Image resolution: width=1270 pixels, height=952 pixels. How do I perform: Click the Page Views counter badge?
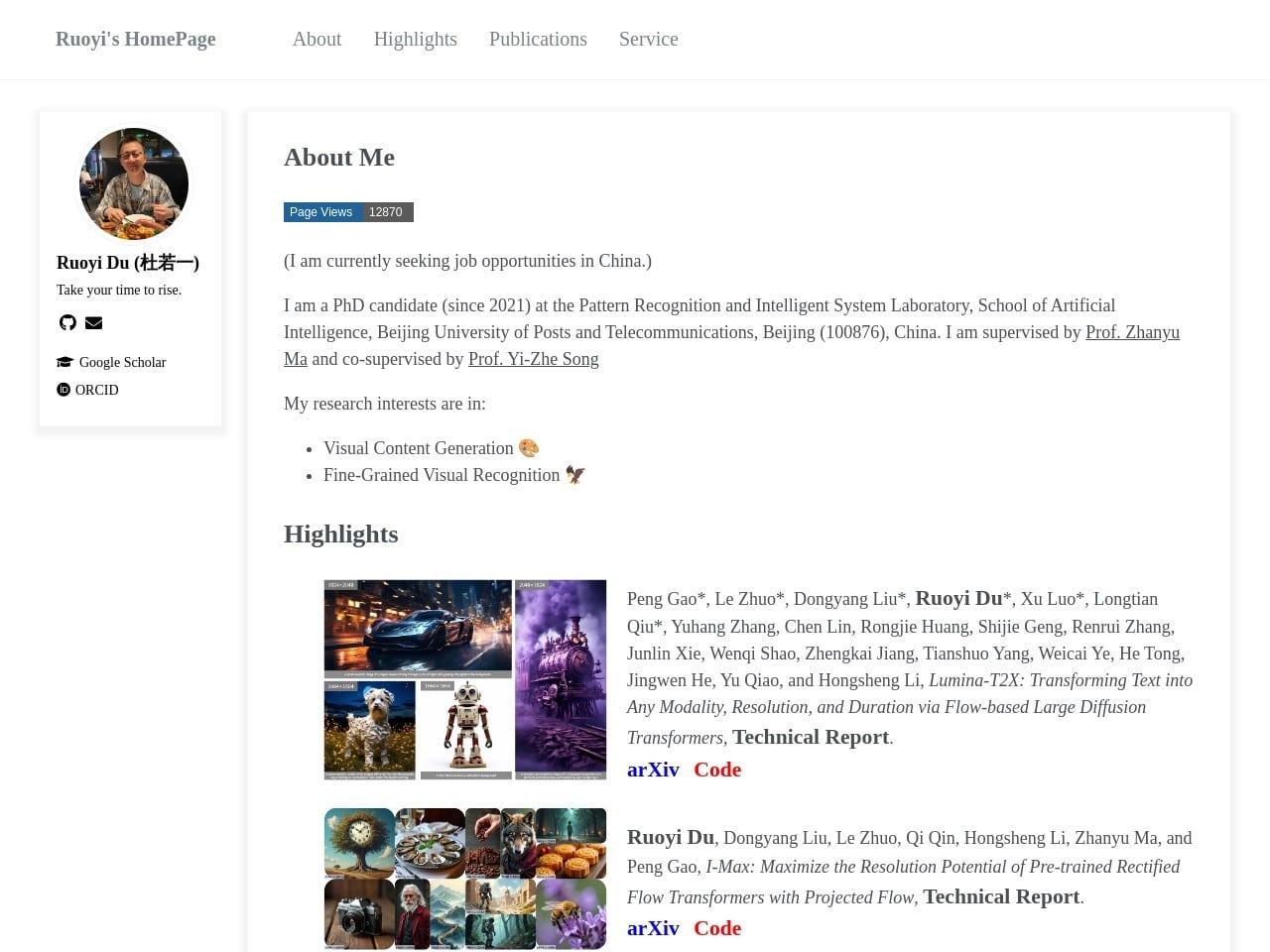[348, 212]
